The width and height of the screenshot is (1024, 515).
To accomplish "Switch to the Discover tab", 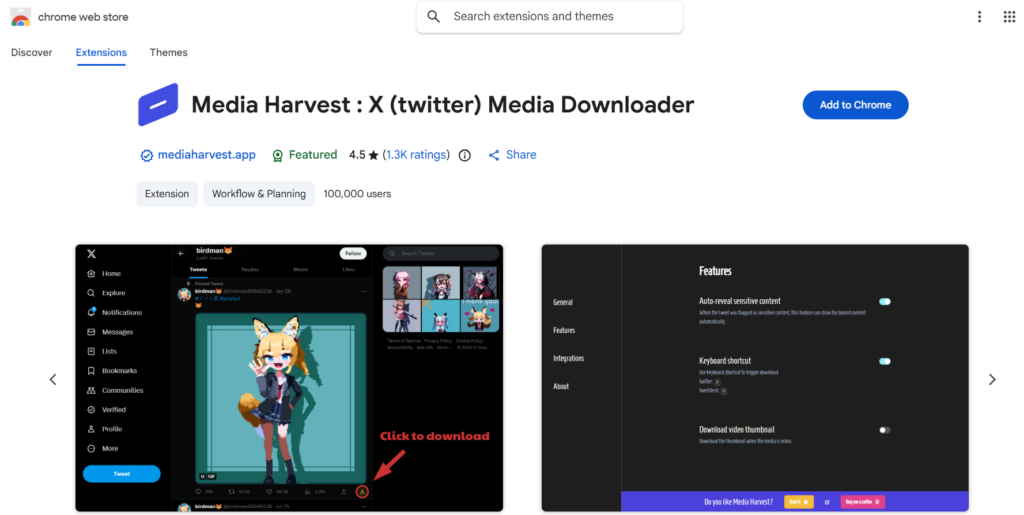I will [31, 52].
